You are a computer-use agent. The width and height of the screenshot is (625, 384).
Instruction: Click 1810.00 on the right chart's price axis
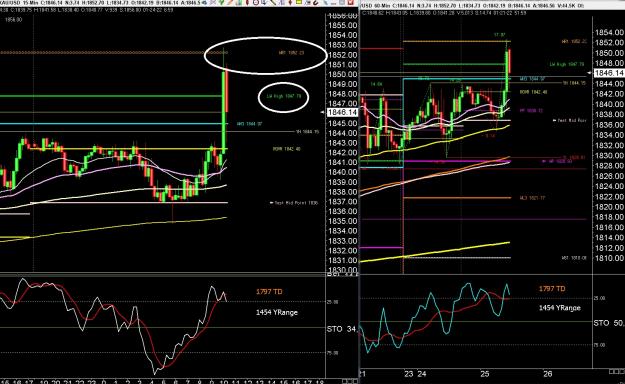[609, 258]
